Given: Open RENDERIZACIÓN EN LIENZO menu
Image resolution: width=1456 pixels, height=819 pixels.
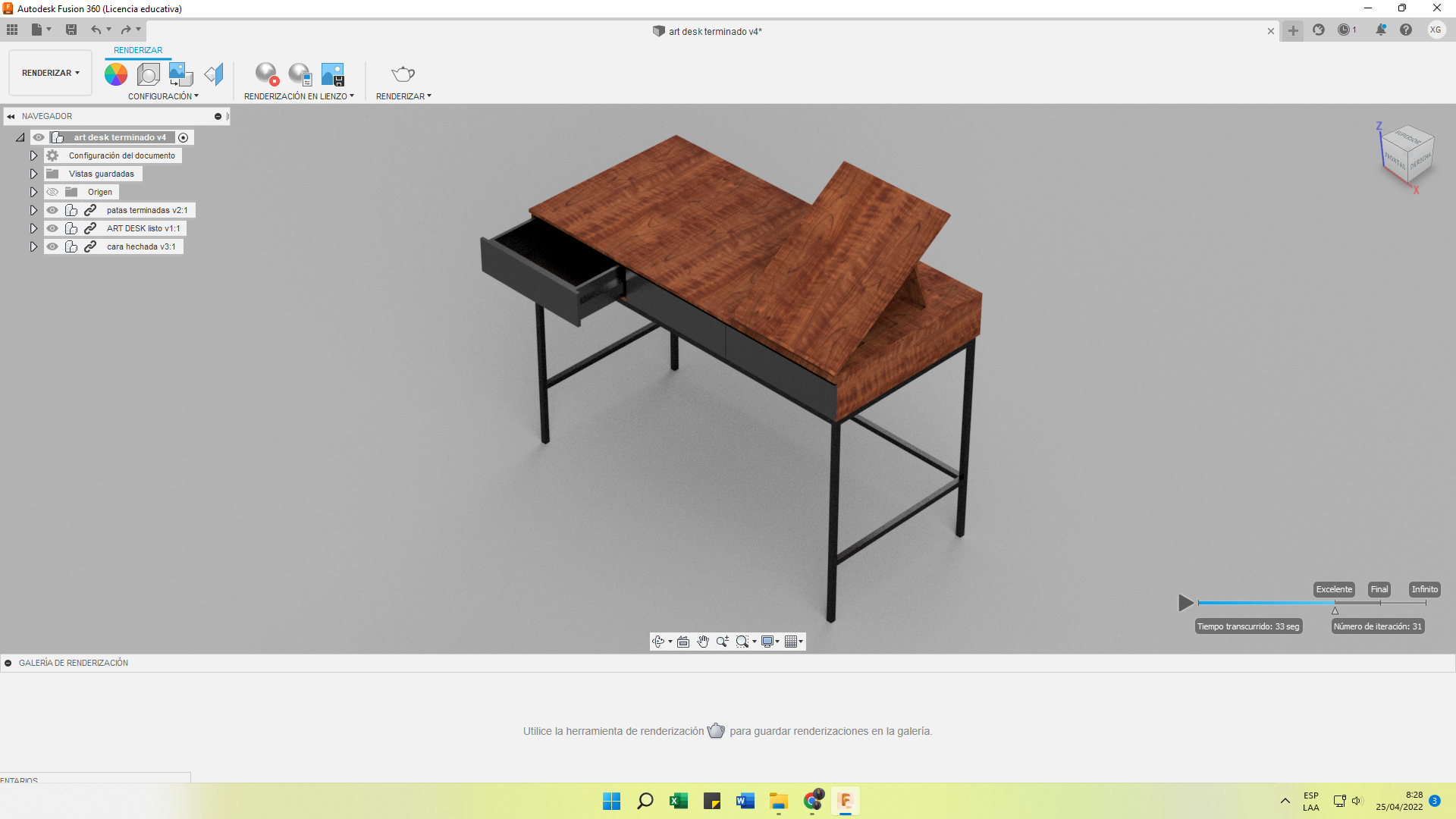Looking at the screenshot, I should [299, 96].
